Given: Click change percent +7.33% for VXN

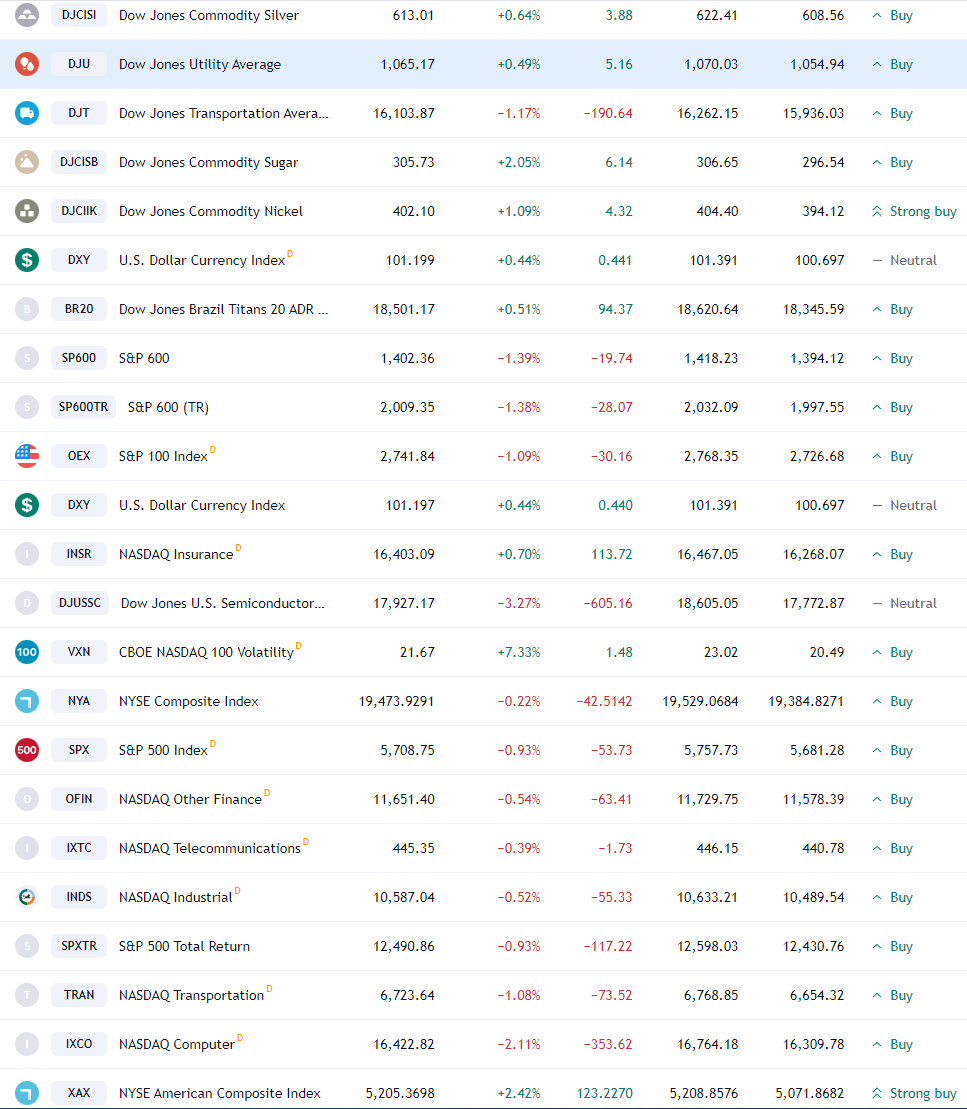Looking at the screenshot, I should tap(519, 652).
